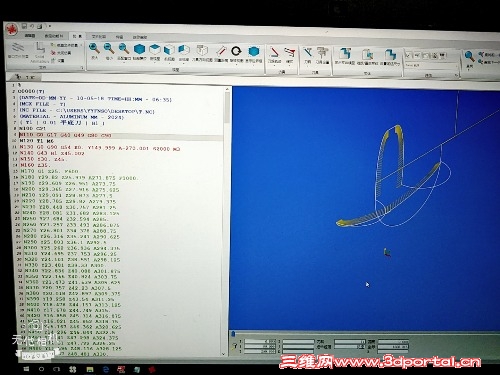Expand dropdown under red toolpath line icon
Viewport: 500px width, 375px height.
point(274,65)
